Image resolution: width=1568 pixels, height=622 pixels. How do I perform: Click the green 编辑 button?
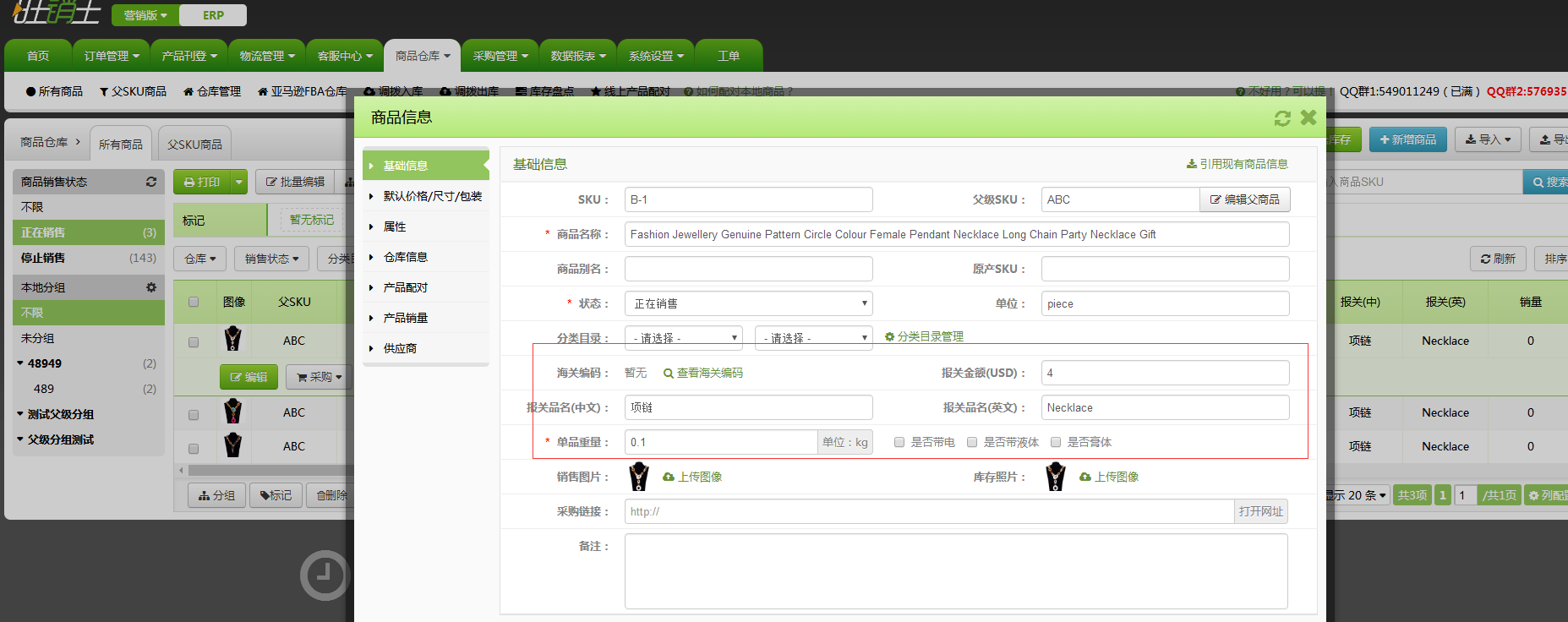(x=249, y=377)
